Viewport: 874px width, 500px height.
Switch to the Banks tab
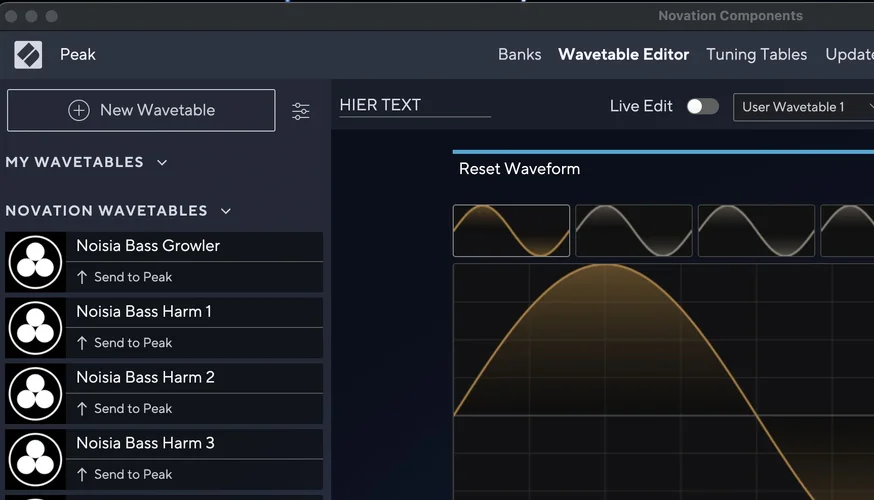[x=519, y=55]
